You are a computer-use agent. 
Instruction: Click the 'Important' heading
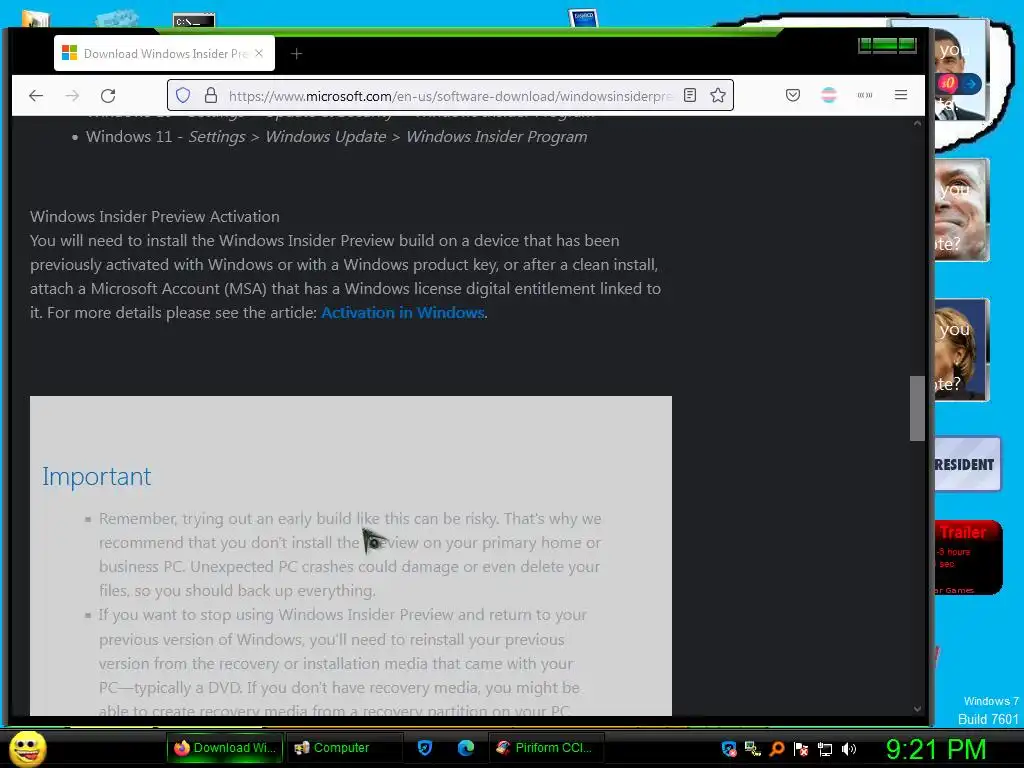97,477
